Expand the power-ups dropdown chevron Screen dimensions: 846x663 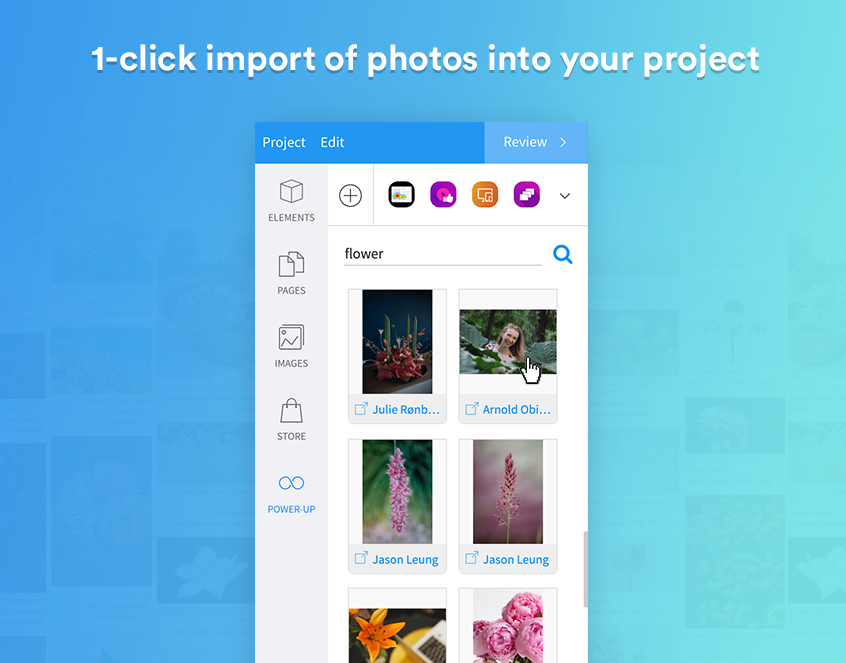pos(565,196)
